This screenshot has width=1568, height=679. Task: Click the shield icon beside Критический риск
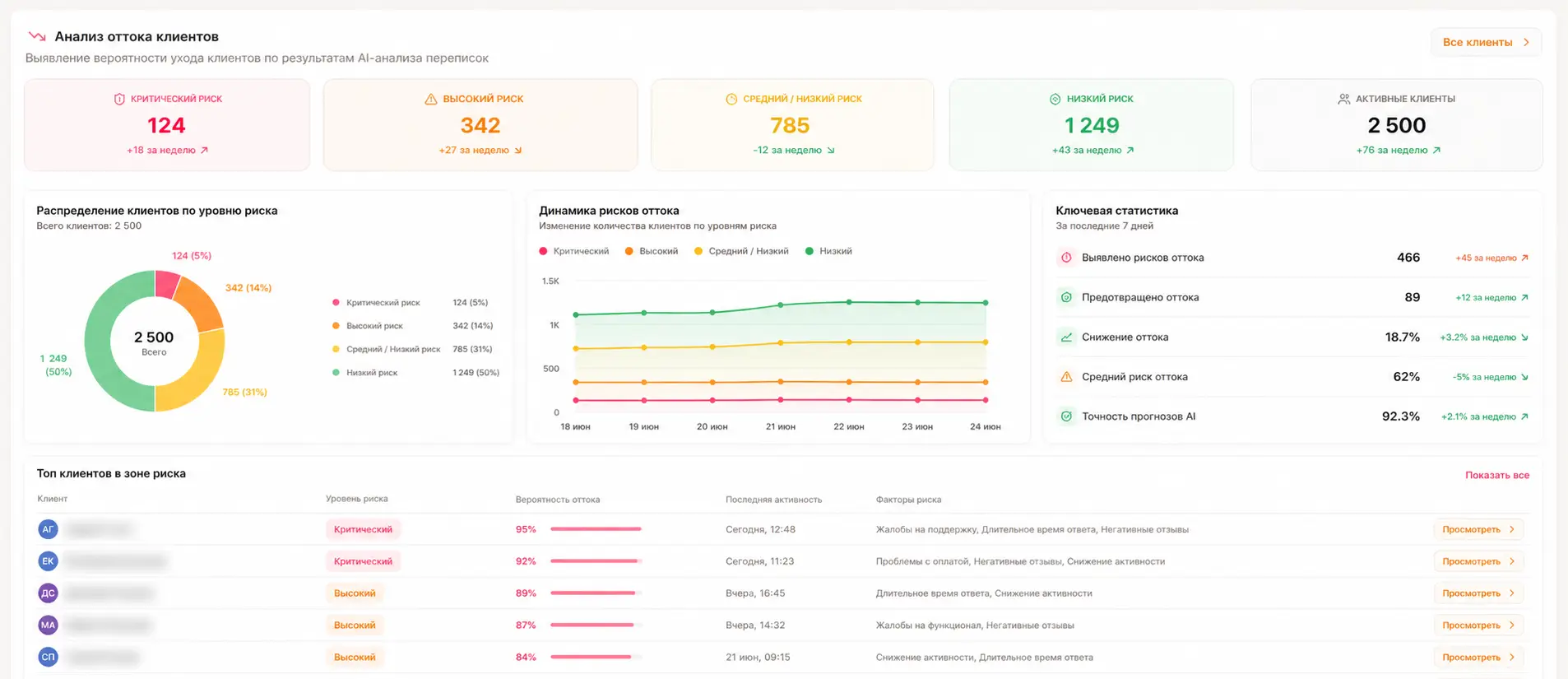(x=119, y=99)
